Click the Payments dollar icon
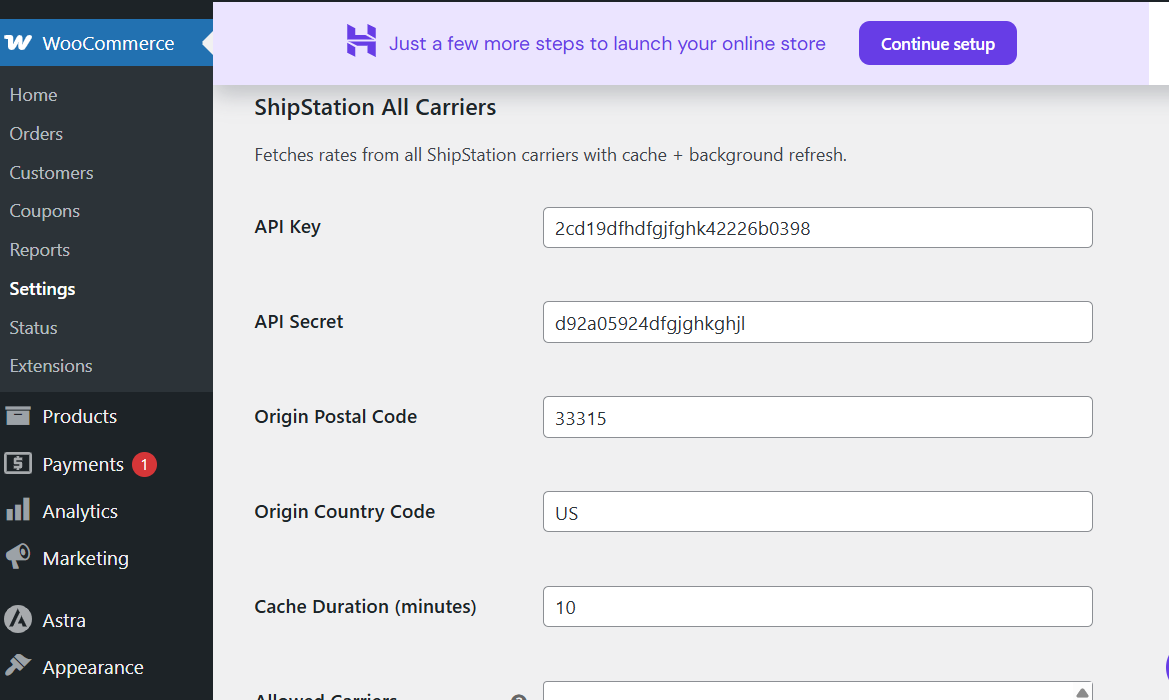Viewport: 1169px width, 700px height. pos(18,464)
